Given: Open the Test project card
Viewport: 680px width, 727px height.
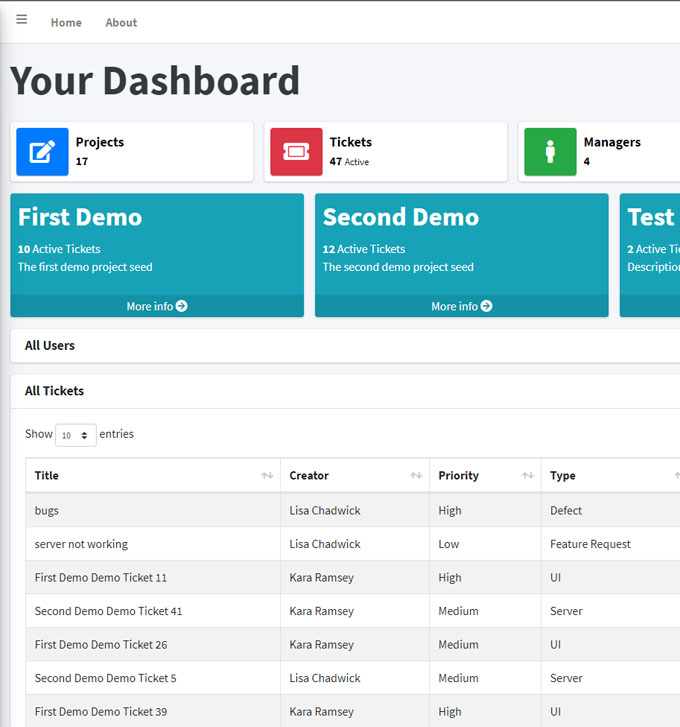Looking at the screenshot, I should point(650,240).
